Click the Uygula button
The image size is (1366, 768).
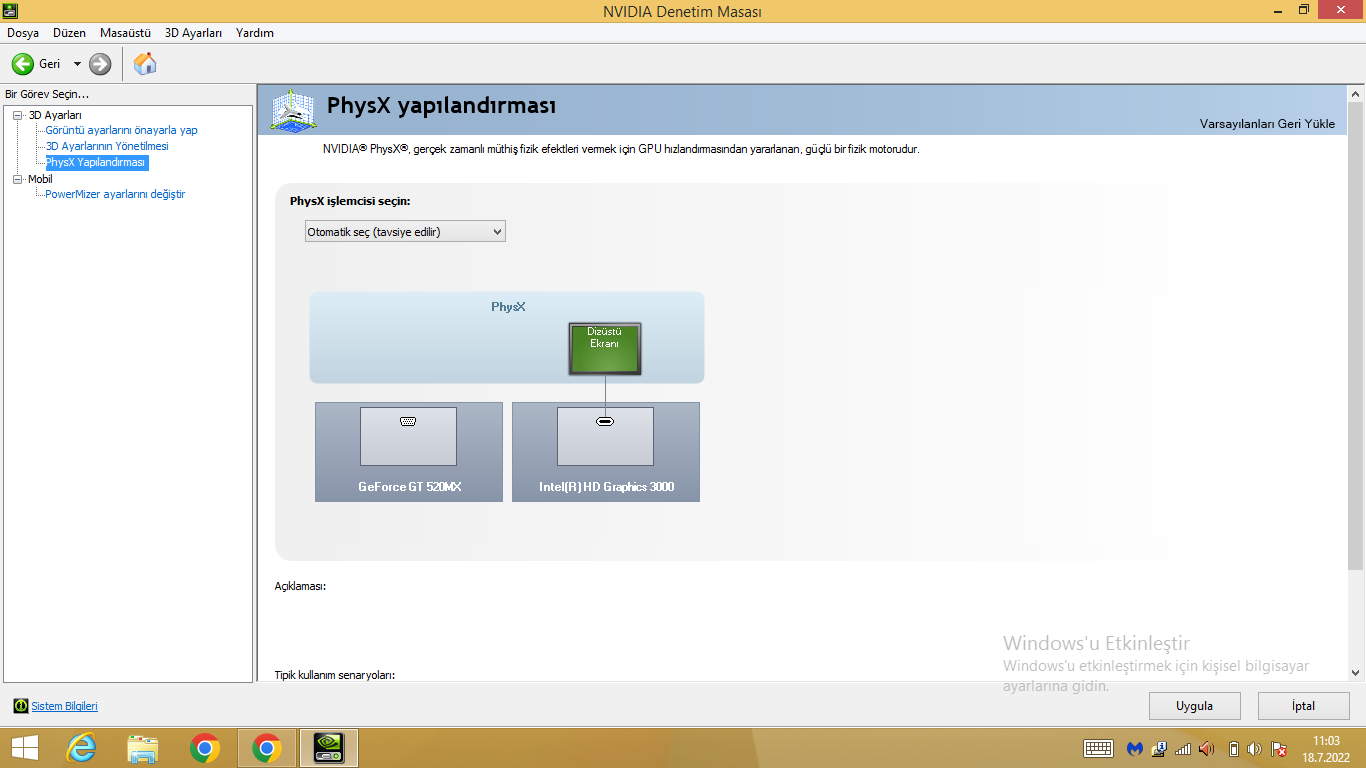coord(1195,706)
